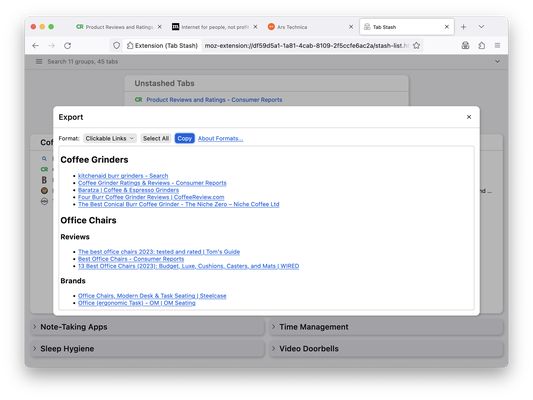Open the shield tracking protection icon

point(117,46)
